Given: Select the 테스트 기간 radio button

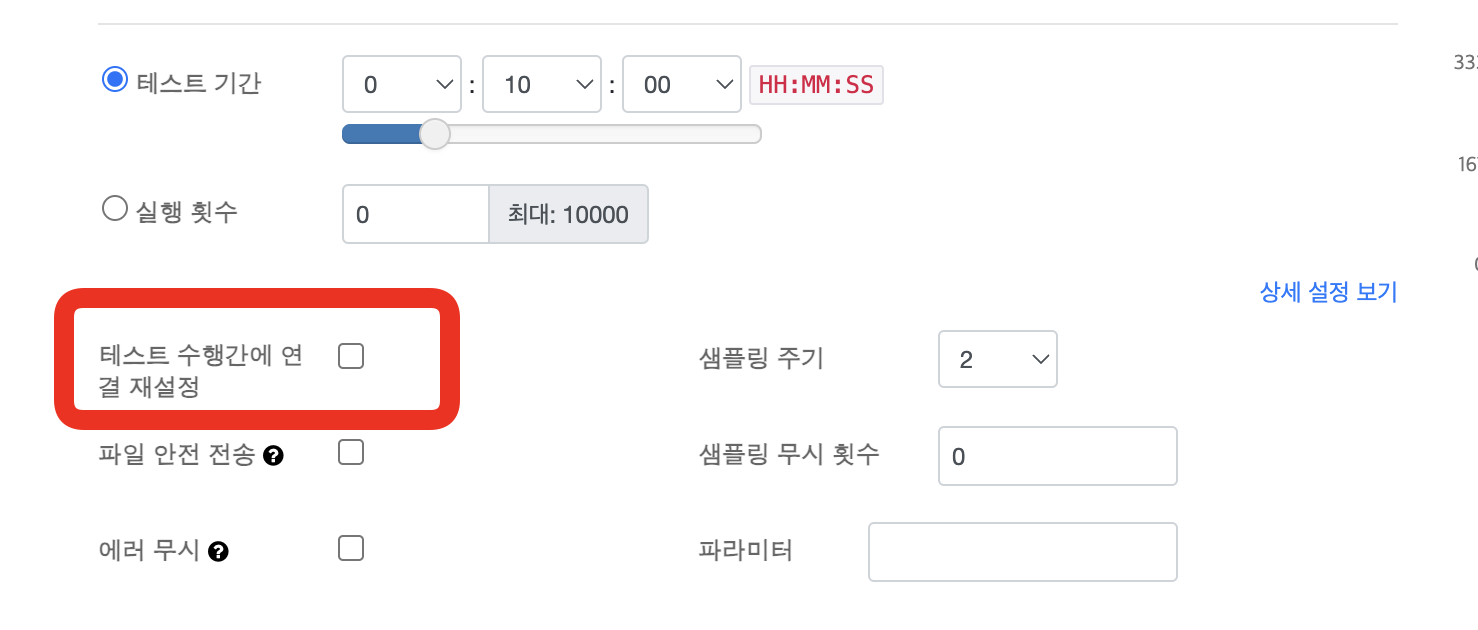Looking at the screenshot, I should click(115, 80).
